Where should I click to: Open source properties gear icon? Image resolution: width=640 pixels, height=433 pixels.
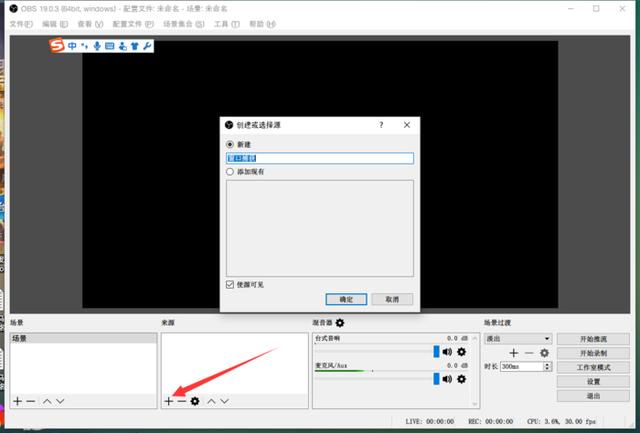tap(195, 401)
